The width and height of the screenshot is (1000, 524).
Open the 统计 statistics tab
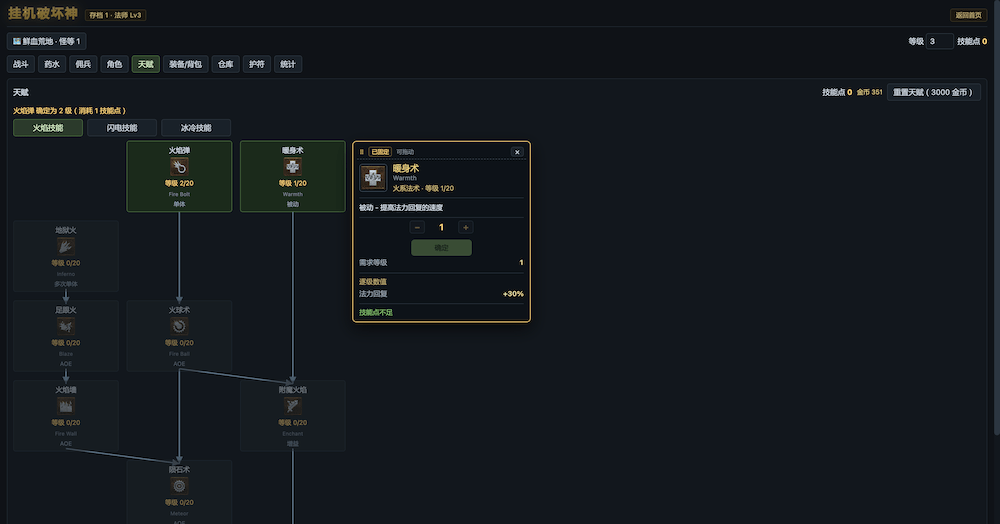tap(288, 64)
